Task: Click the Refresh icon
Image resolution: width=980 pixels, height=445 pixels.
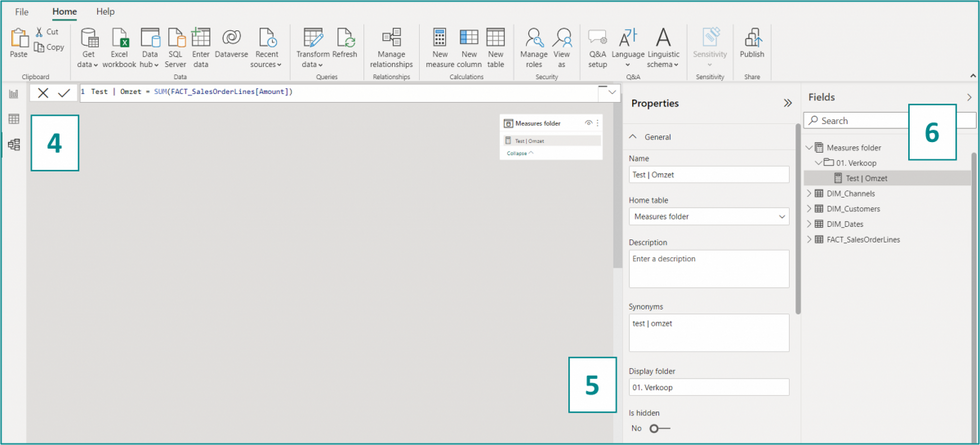Action: [x=345, y=39]
